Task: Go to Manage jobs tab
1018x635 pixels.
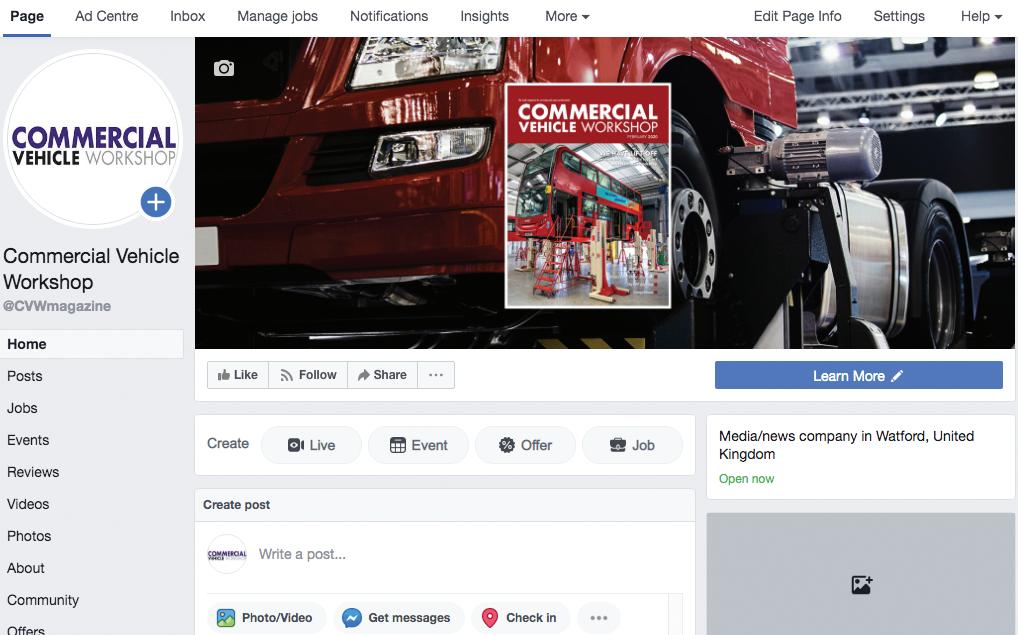Action: (277, 16)
